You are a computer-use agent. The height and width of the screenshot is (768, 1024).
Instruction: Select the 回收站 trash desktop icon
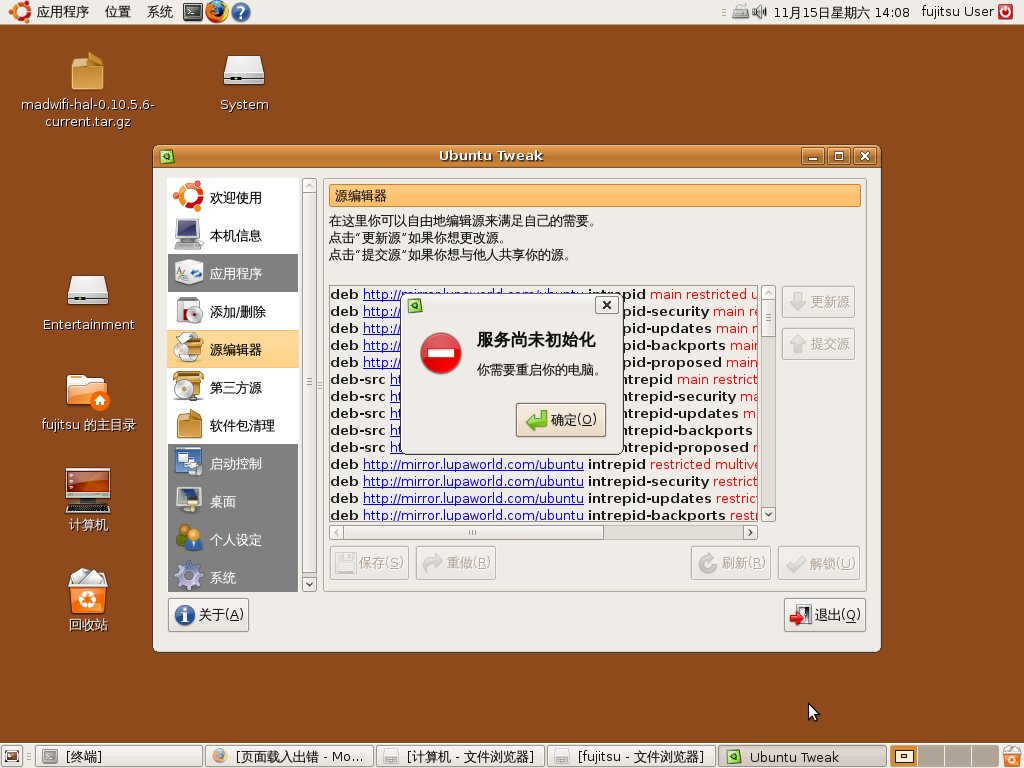pos(88,591)
